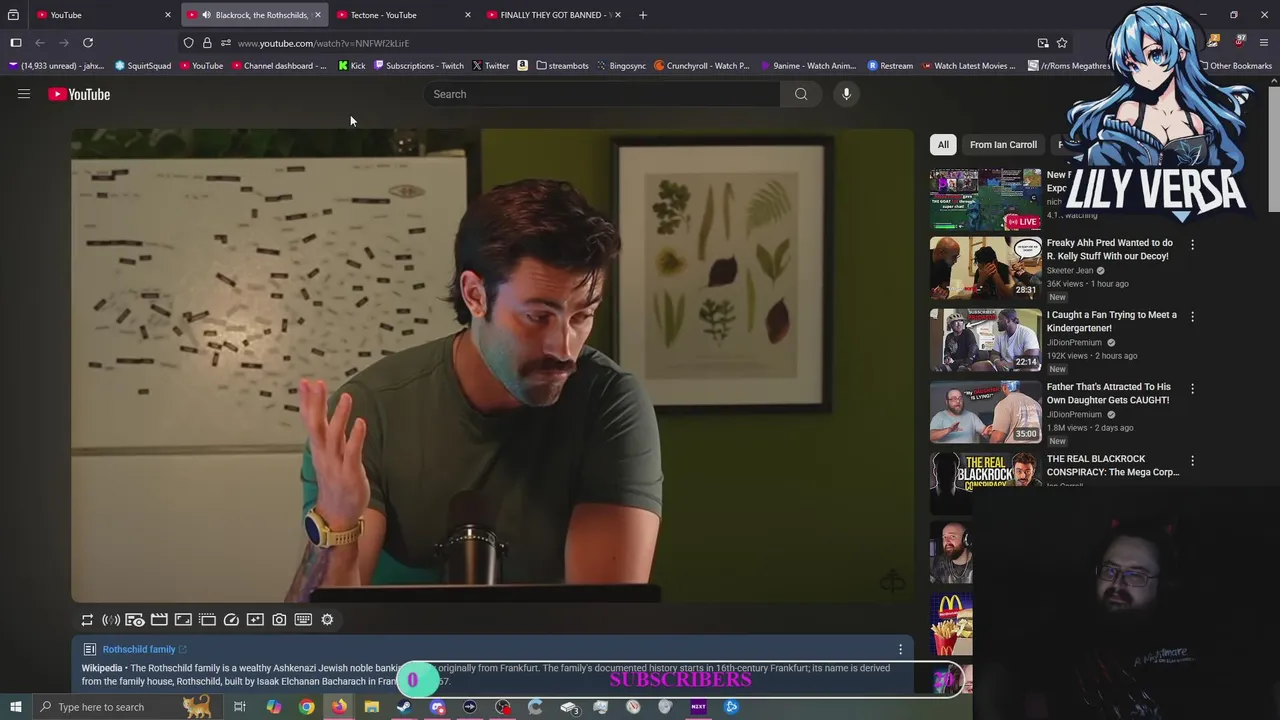Mute the Blackrock tab via speaker icon
The height and width of the screenshot is (720, 1280).
[206, 15]
